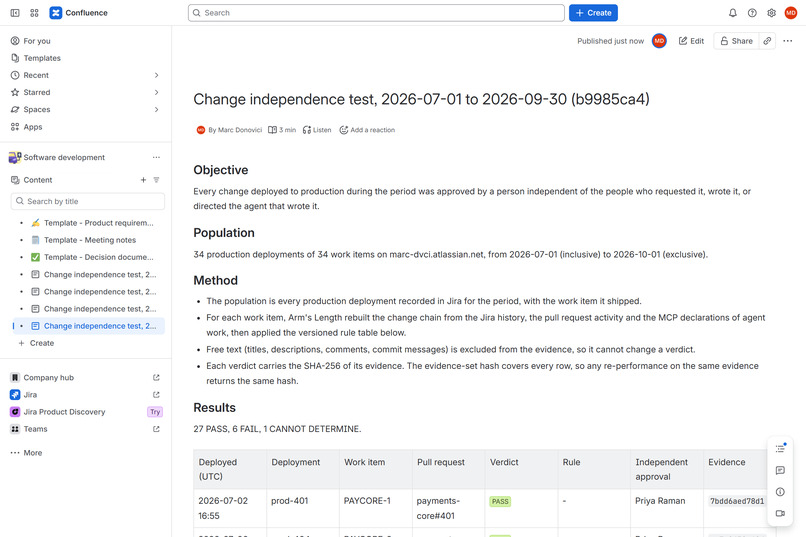Open the MD profile avatar menu

[791, 13]
